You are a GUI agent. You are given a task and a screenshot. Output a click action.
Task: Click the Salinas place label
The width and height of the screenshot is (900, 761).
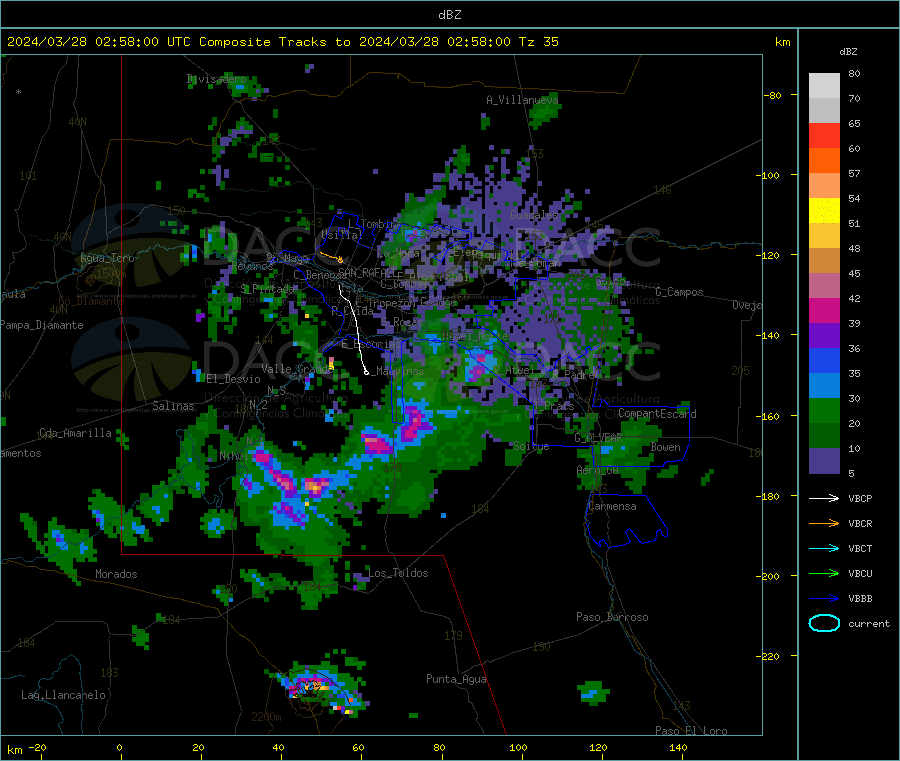[173, 406]
